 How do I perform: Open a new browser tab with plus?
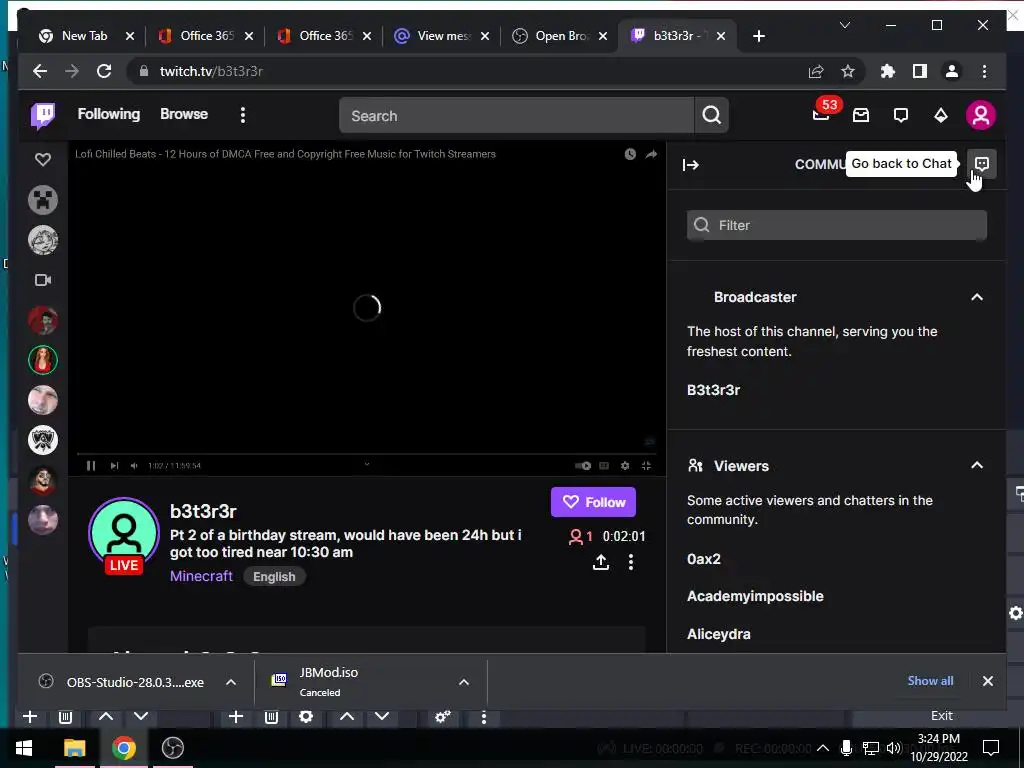[758, 36]
